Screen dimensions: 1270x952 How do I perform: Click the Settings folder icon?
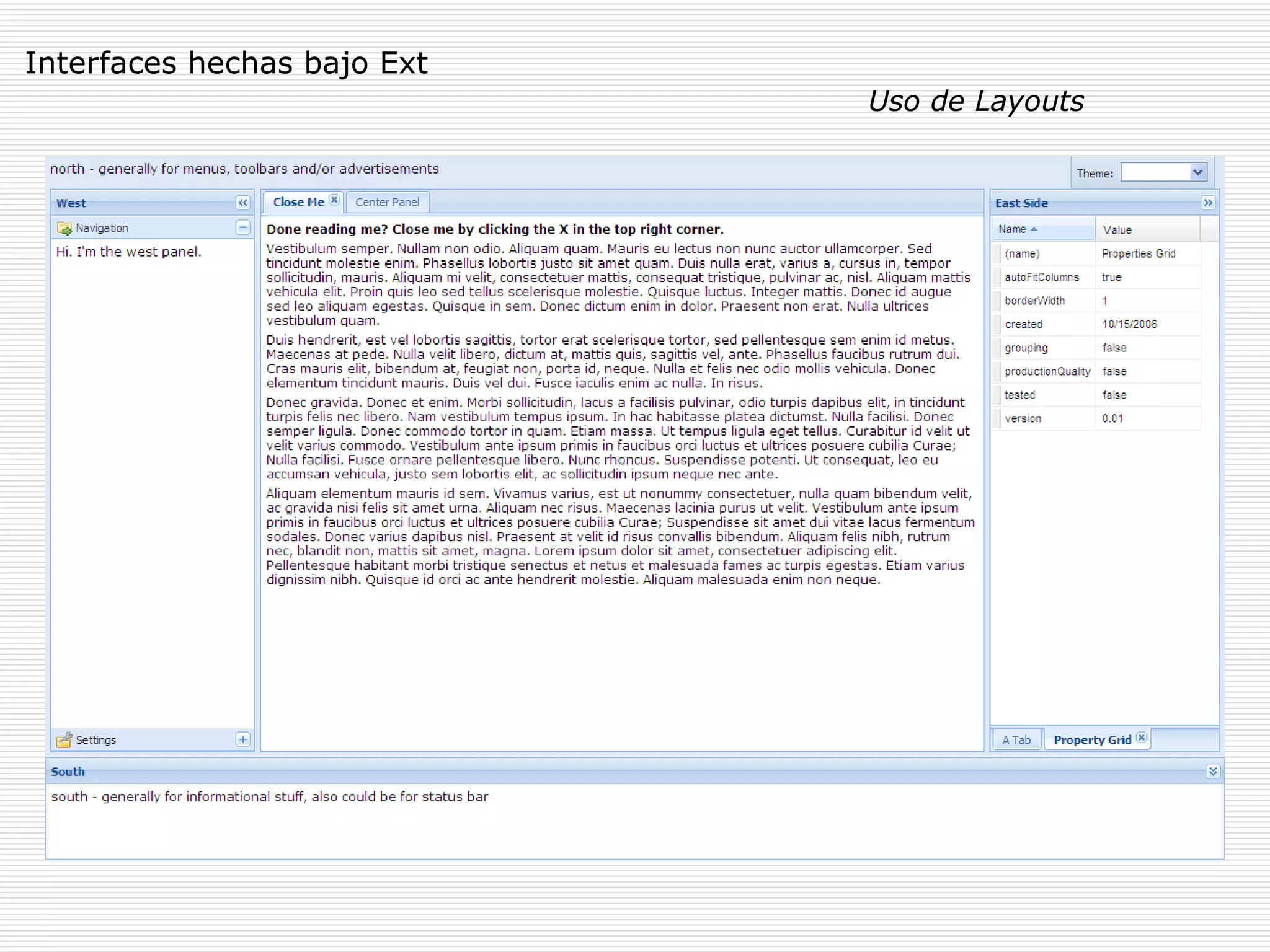pyautogui.click(x=64, y=739)
